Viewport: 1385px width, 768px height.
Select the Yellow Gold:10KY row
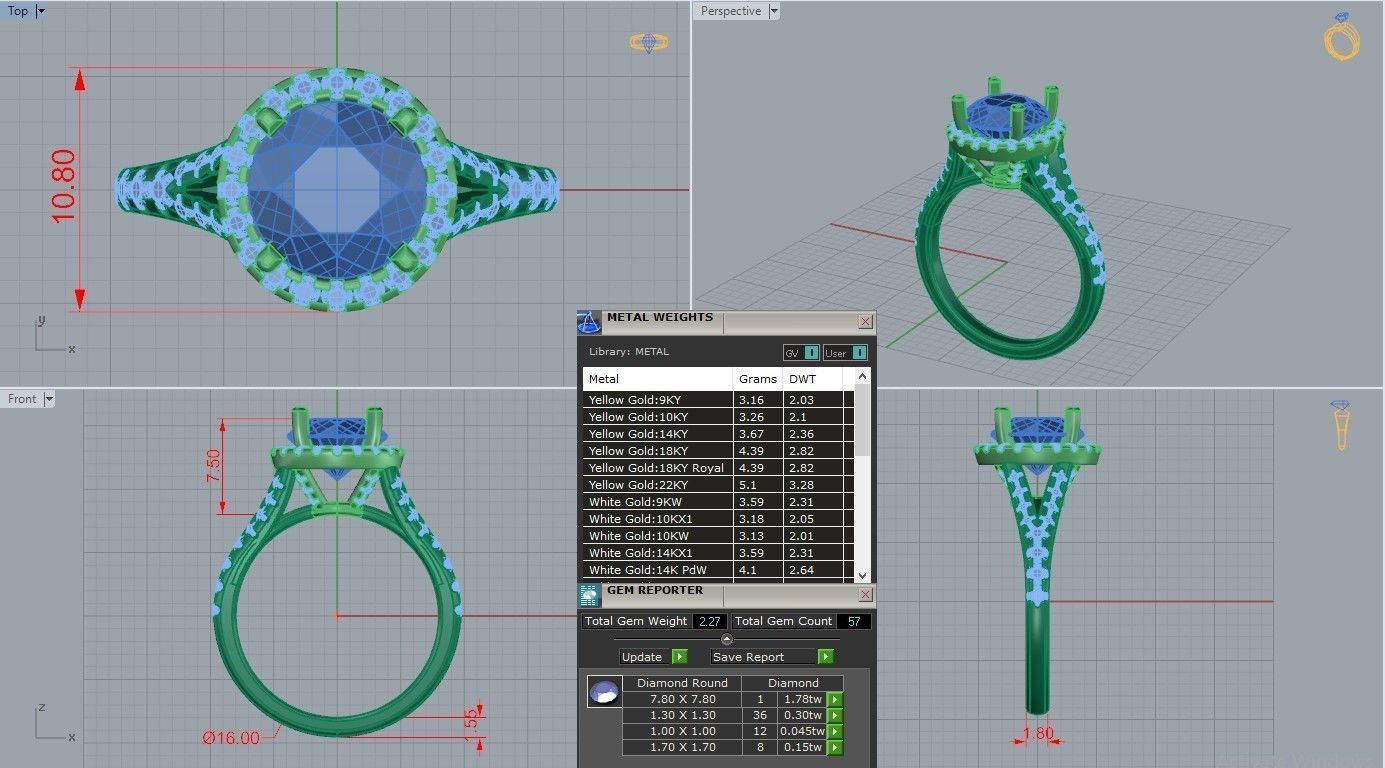click(718, 417)
